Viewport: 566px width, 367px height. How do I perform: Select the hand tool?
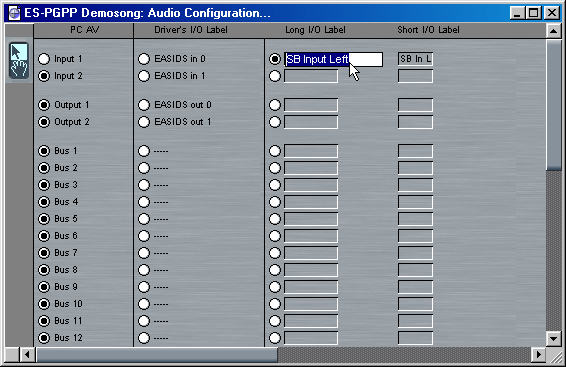[19, 69]
